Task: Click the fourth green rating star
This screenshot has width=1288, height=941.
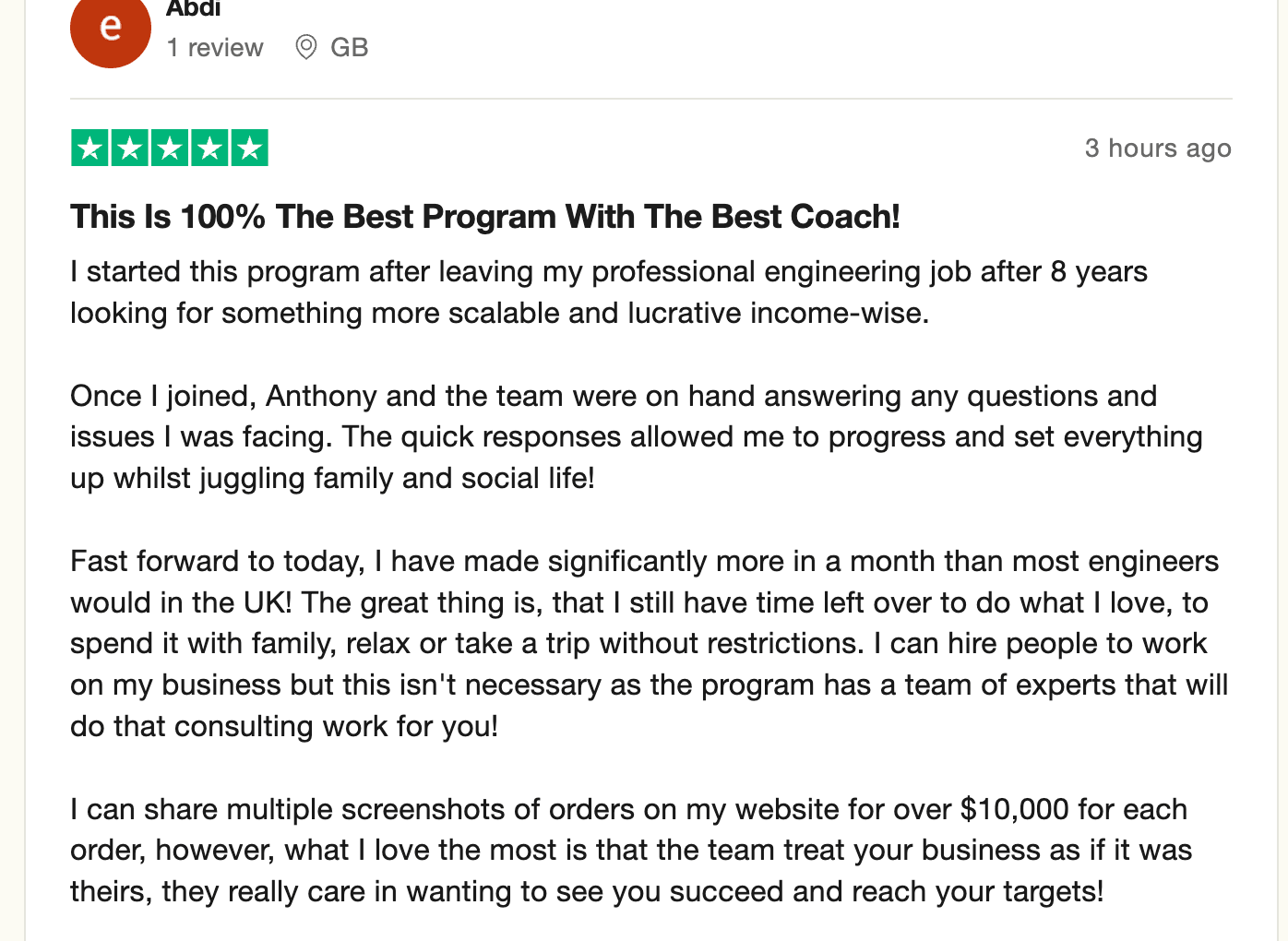Action: (209, 148)
